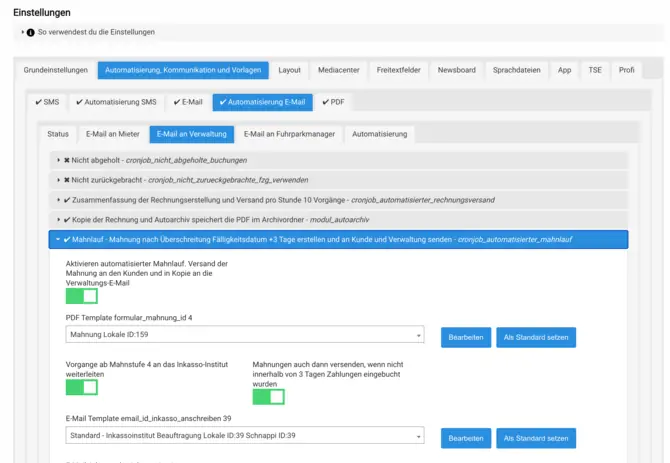Screen dimensions: 670x463
Task: Open the 'E-Mail an Fuhrparkmanager' tab
Action: [289, 134]
